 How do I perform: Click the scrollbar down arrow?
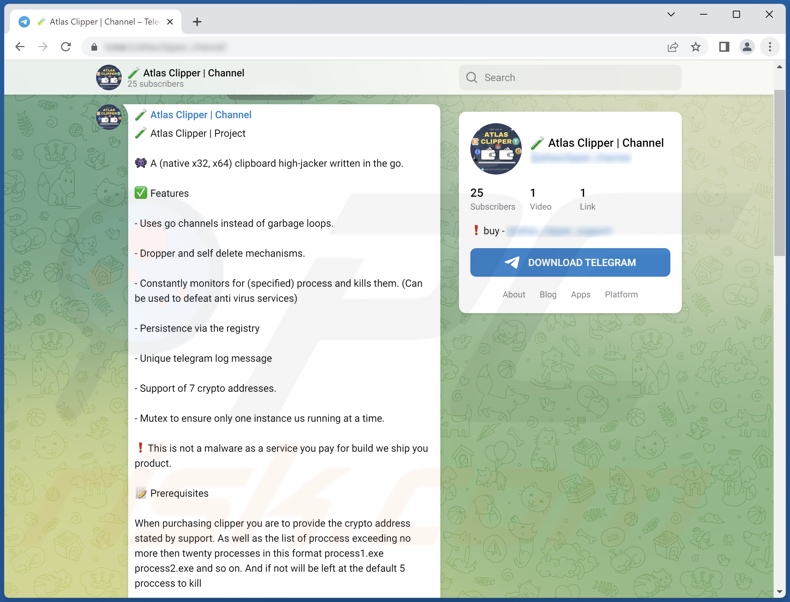point(779,592)
